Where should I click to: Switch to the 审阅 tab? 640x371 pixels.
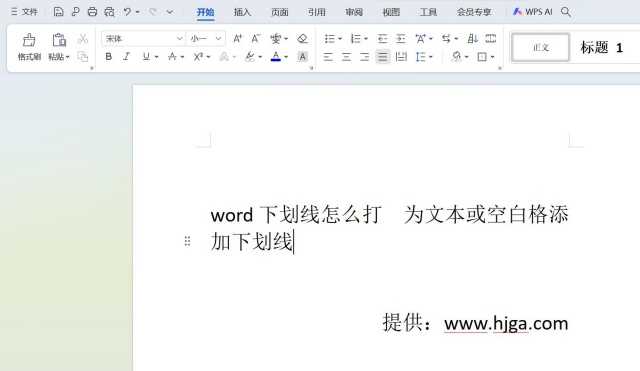(x=353, y=12)
